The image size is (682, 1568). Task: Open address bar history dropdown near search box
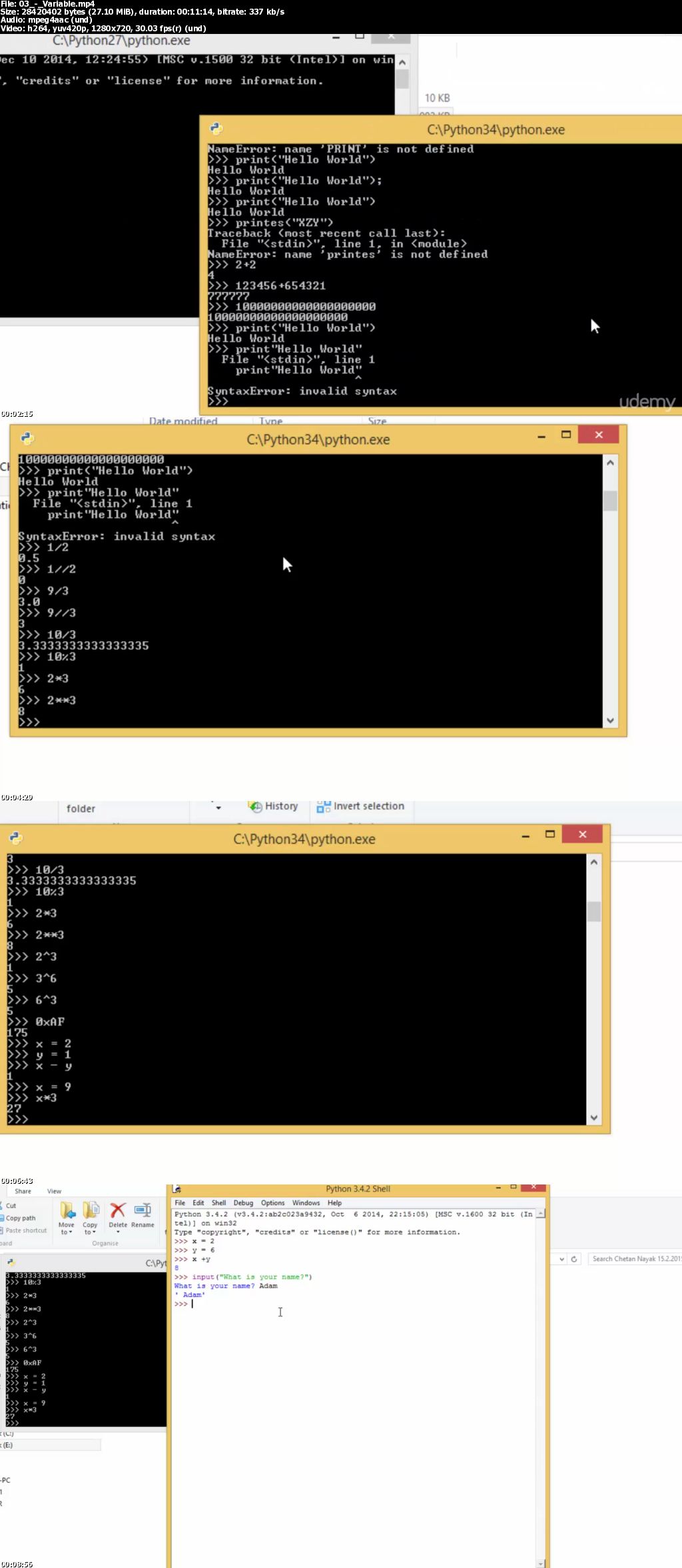562,1259
